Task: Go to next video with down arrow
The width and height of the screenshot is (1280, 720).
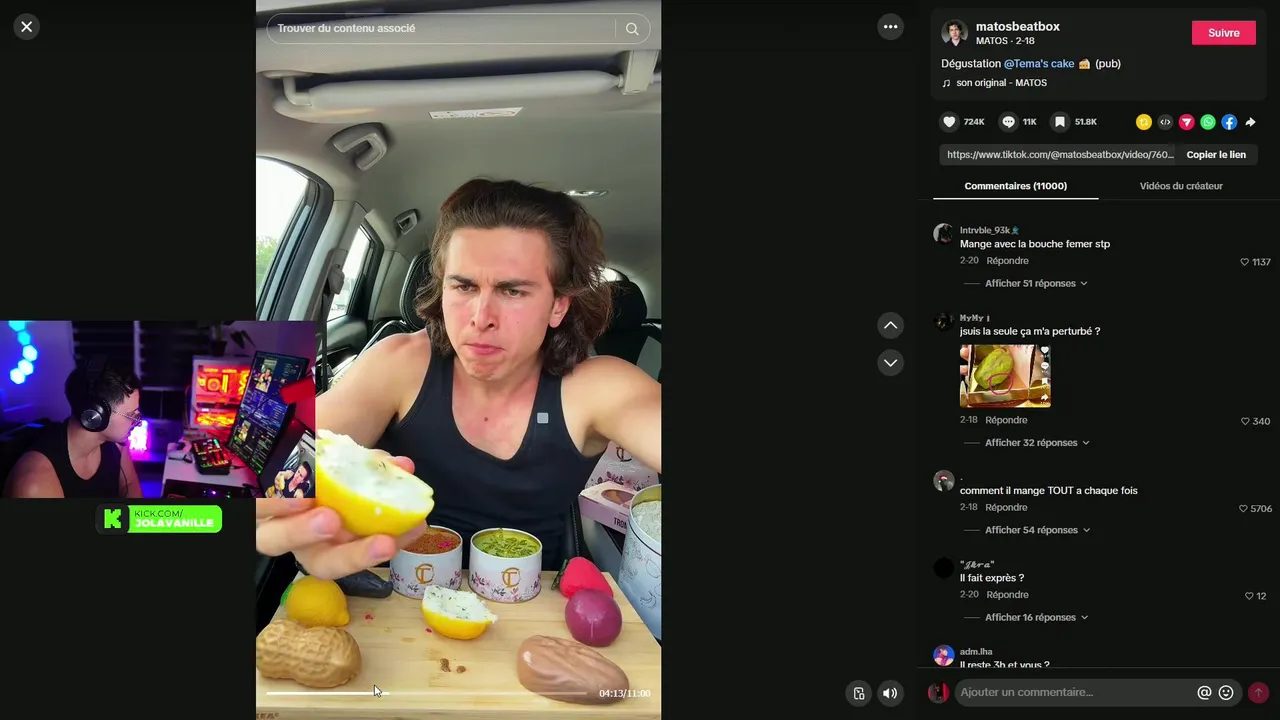Action: point(890,362)
